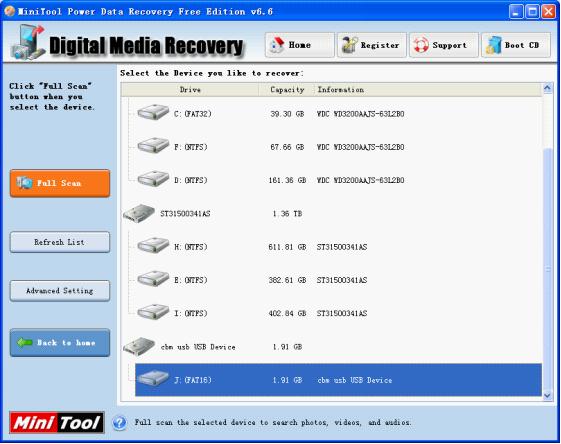Pick the H: (NTFS) drive icon
Image resolution: width=561 pixels, height=444 pixels.
[x=153, y=246]
